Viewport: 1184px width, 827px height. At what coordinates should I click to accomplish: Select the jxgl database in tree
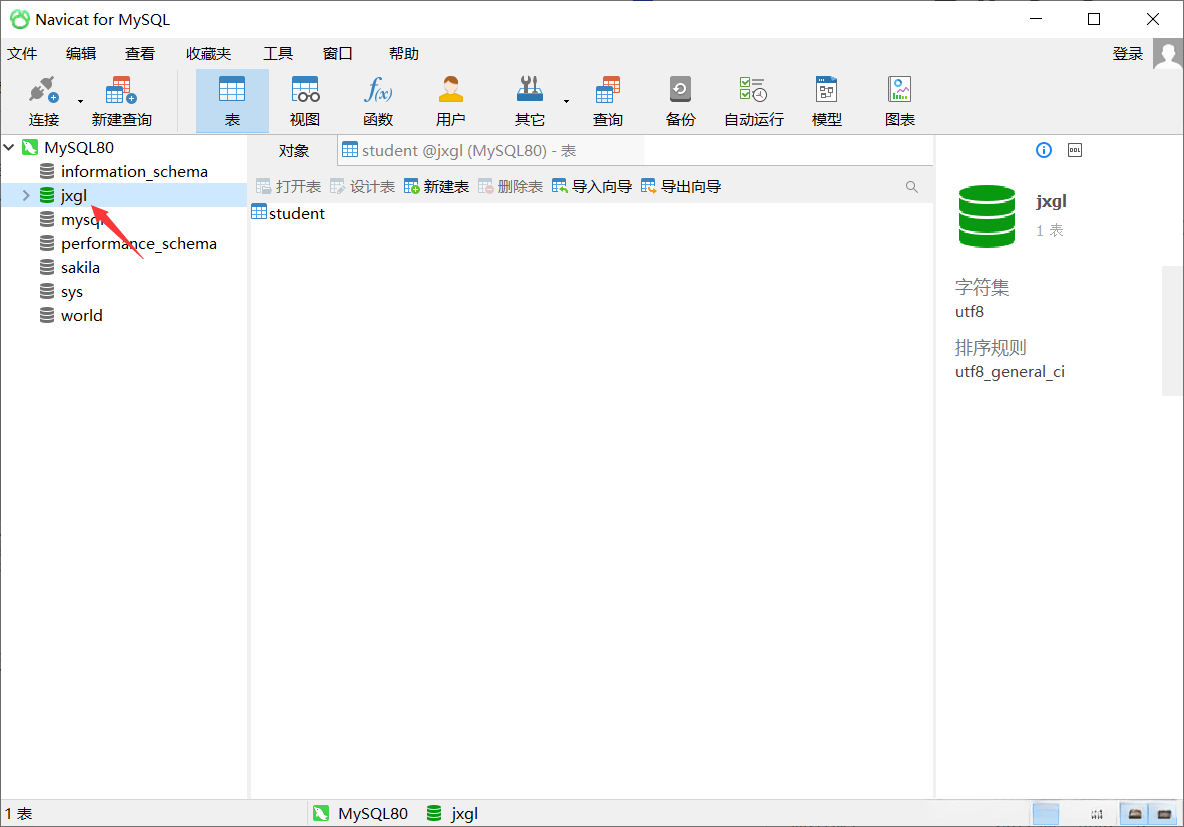coord(73,196)
